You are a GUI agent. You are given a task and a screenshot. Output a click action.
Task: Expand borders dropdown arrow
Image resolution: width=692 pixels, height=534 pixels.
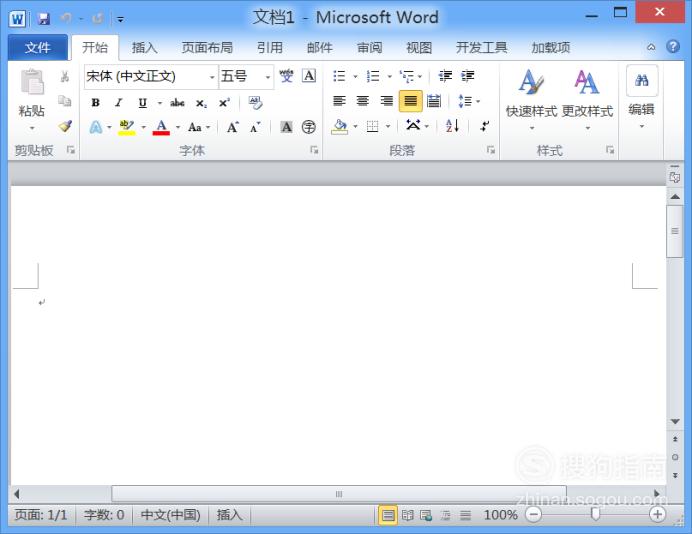point(388,127)
